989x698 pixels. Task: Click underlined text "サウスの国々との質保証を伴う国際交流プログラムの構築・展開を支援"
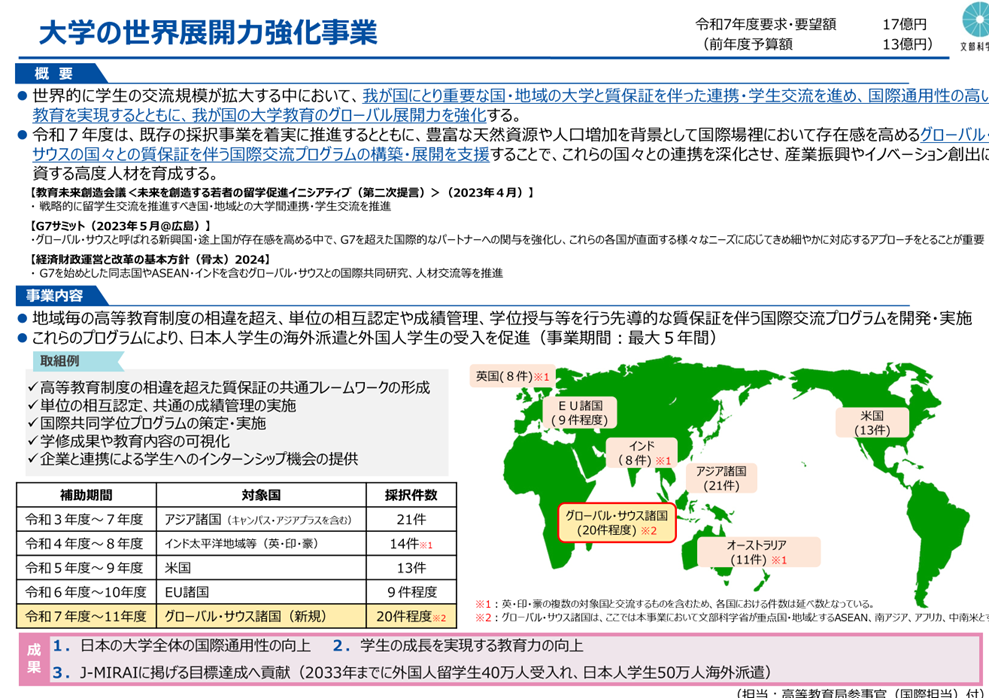[261, 154]
